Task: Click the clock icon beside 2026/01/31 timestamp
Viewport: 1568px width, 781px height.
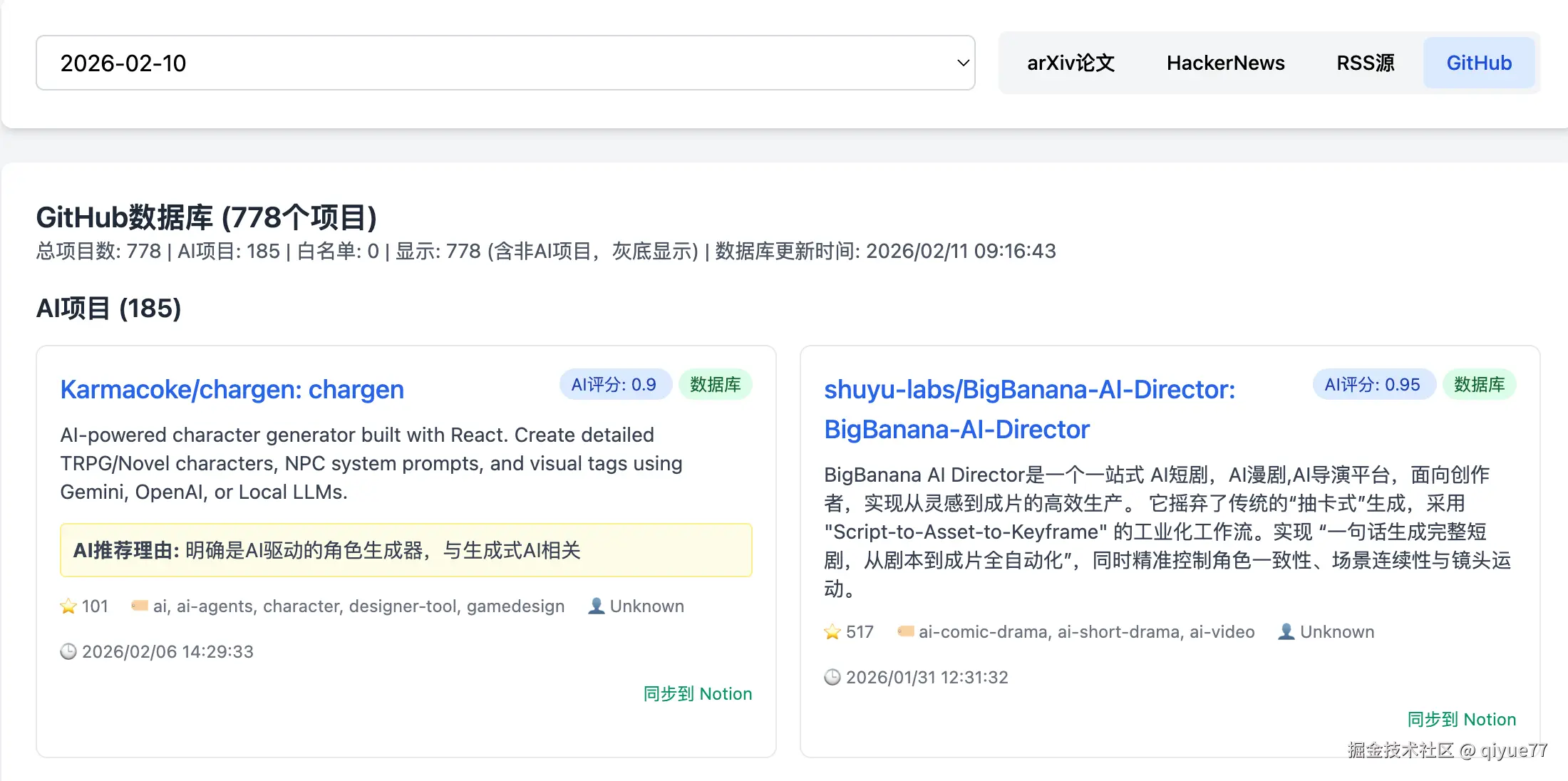Action: click(832, 677)
